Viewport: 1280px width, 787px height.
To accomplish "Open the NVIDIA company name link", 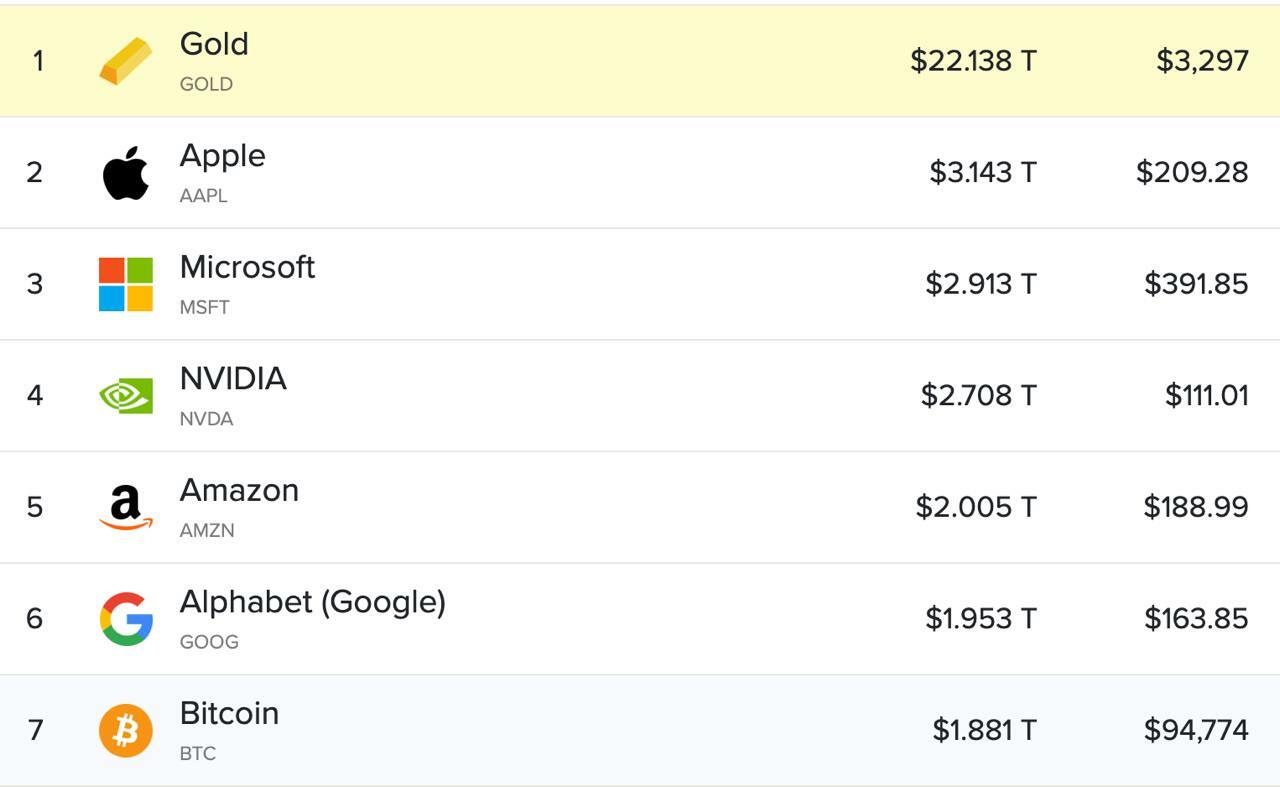I will 233,379.
